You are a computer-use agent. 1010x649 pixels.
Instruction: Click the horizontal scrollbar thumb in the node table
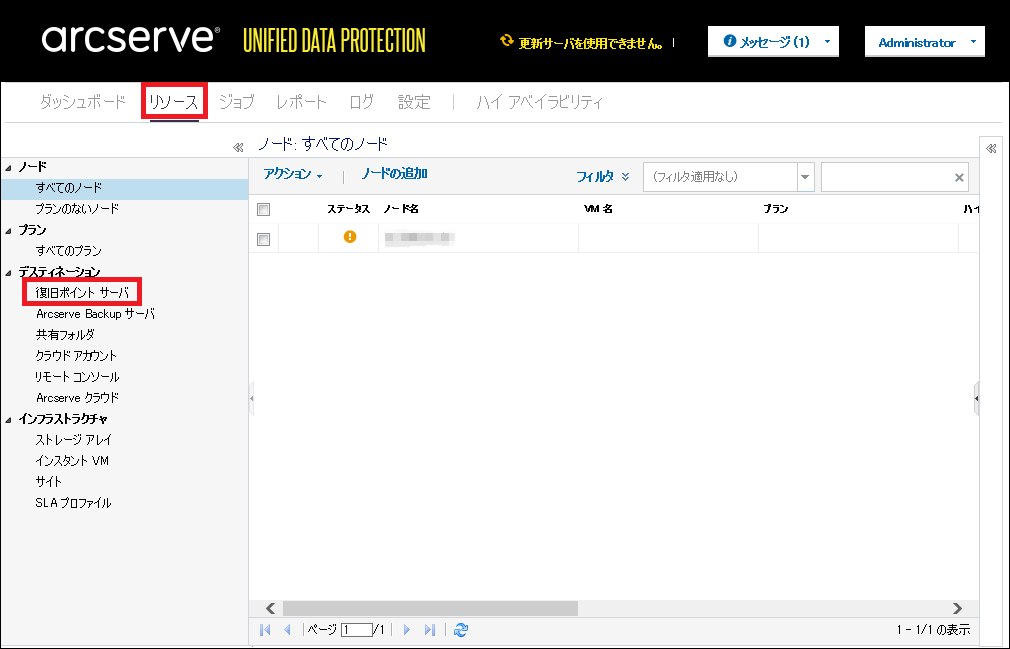(430, 608)
